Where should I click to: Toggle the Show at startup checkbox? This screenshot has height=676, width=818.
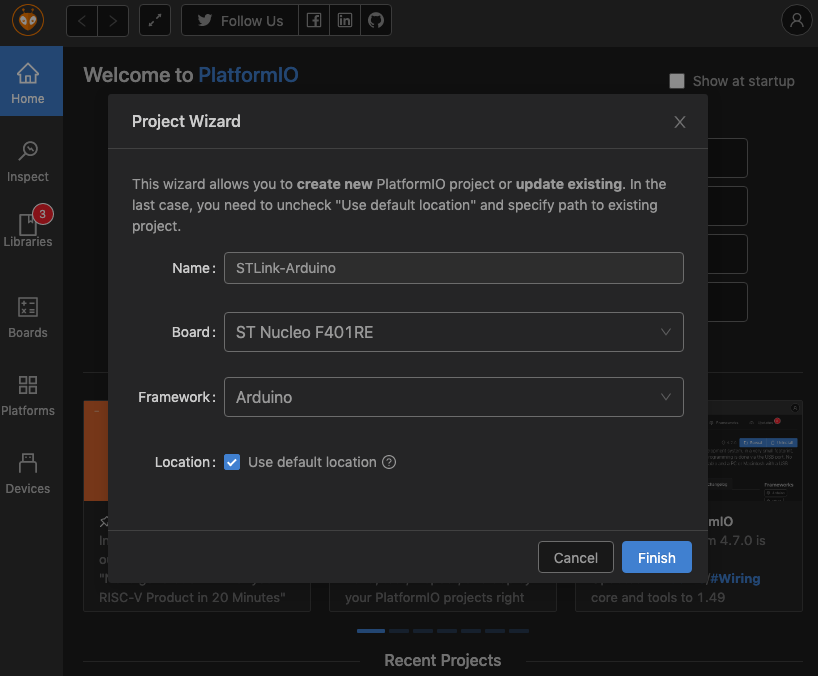coord(677,81)
